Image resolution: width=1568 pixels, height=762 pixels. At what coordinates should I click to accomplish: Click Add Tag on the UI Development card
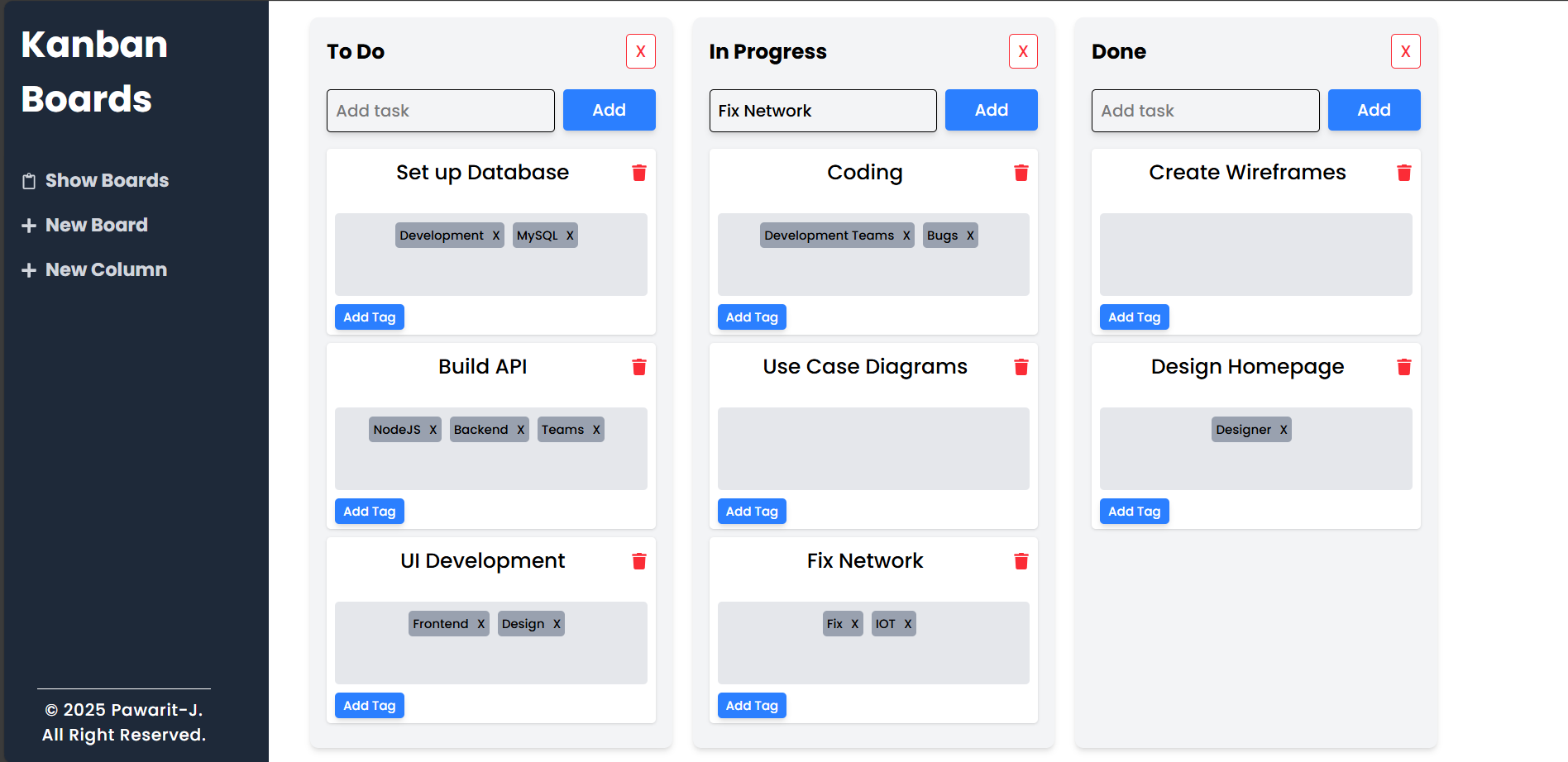(369, 705)
